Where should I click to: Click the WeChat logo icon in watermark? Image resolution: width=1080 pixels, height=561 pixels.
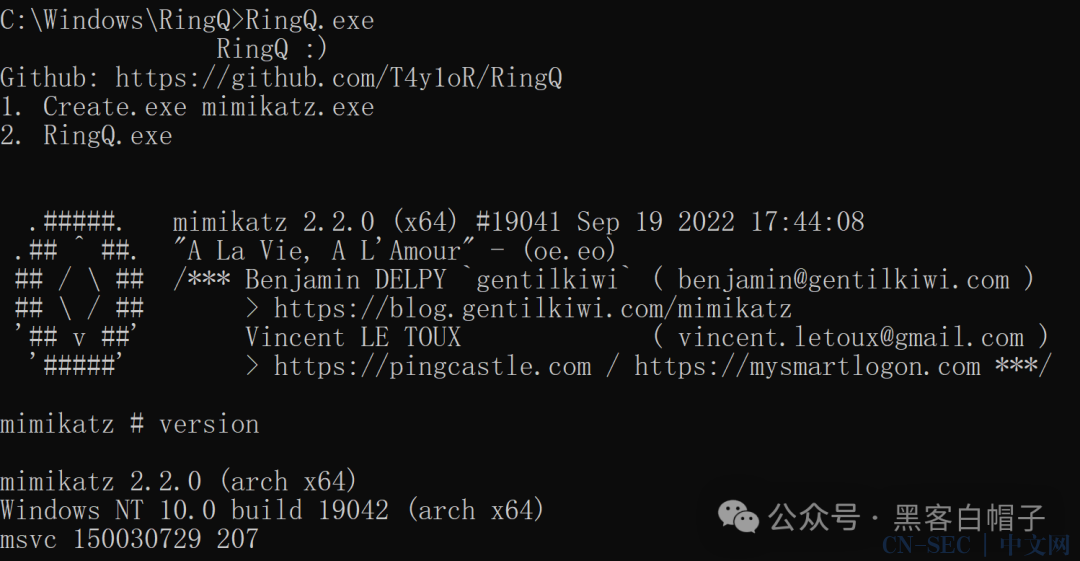tap(738, 517)
